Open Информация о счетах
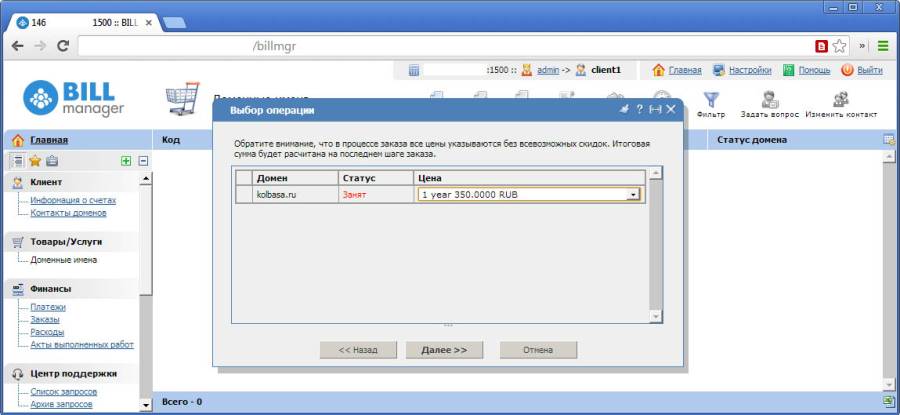This screenshot has height=415, width=900. point(73,200)
